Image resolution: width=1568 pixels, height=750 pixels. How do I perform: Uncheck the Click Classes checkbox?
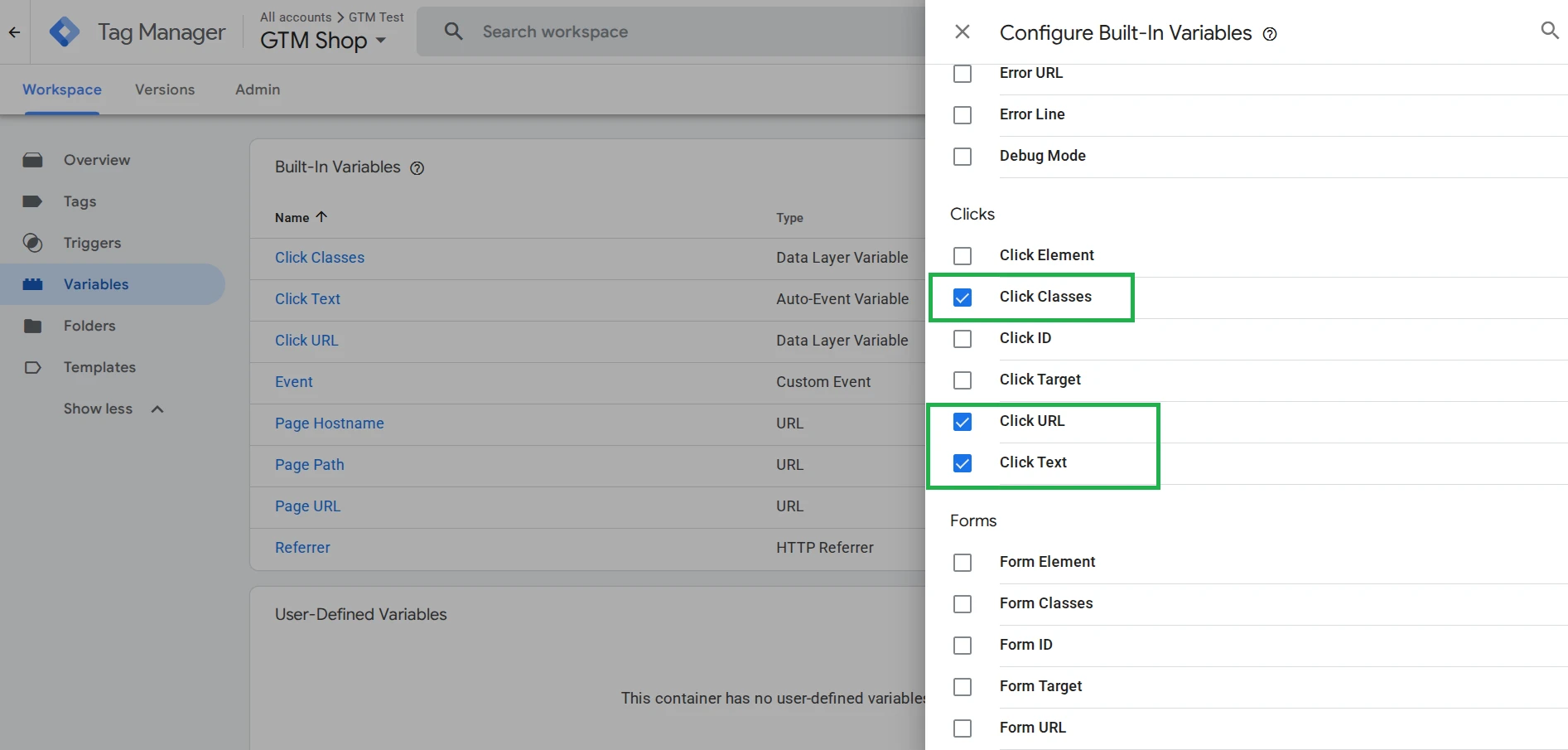[963, 298]
